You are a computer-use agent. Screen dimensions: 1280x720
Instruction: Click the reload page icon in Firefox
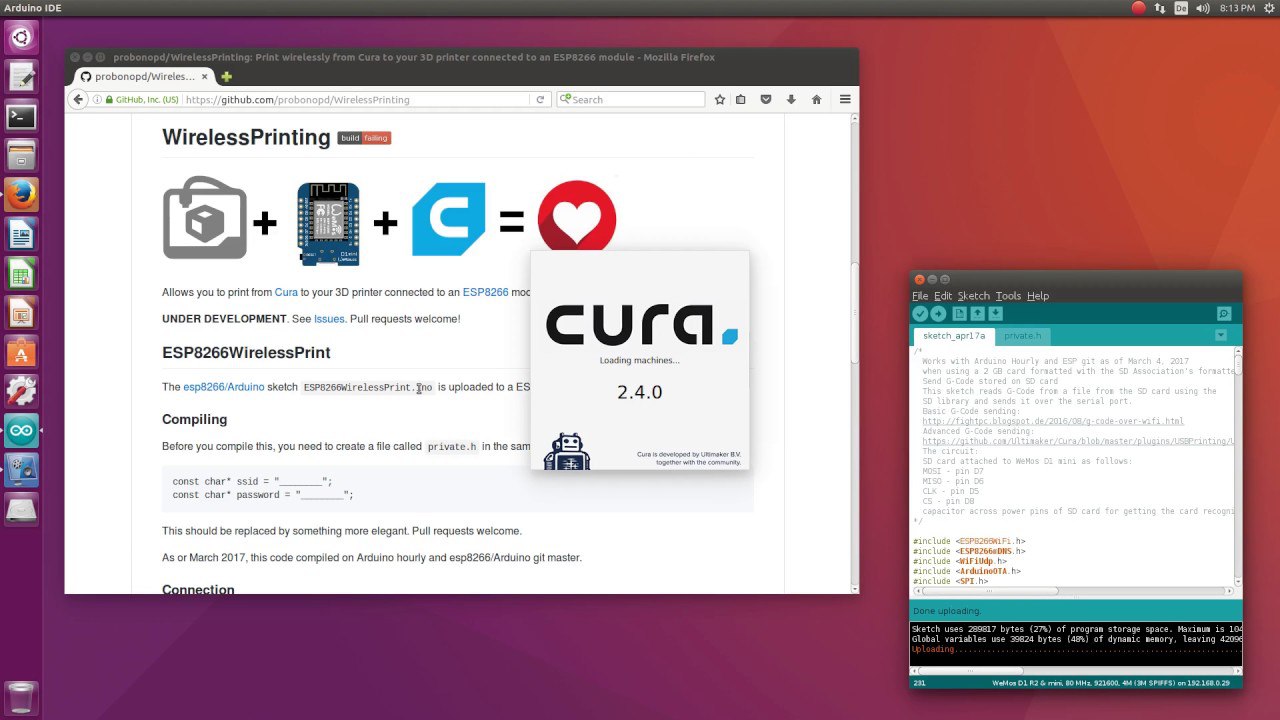pyautogui.click(x=540, y=99)
